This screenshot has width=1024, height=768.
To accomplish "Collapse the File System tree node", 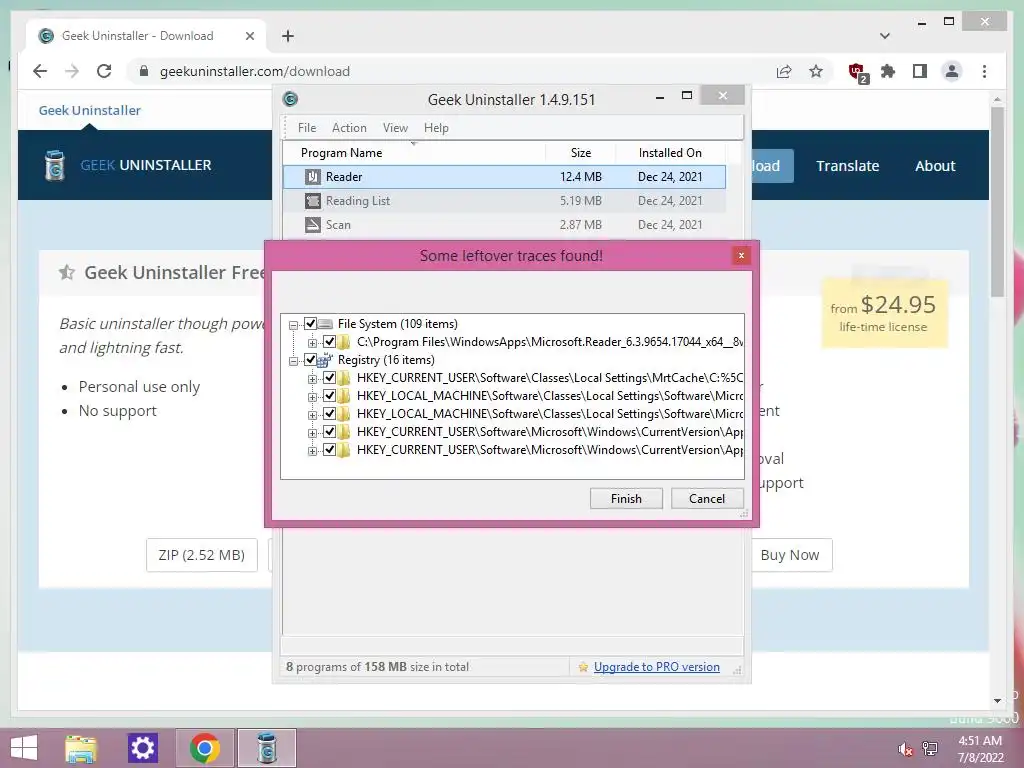I will tap(293, 325).
